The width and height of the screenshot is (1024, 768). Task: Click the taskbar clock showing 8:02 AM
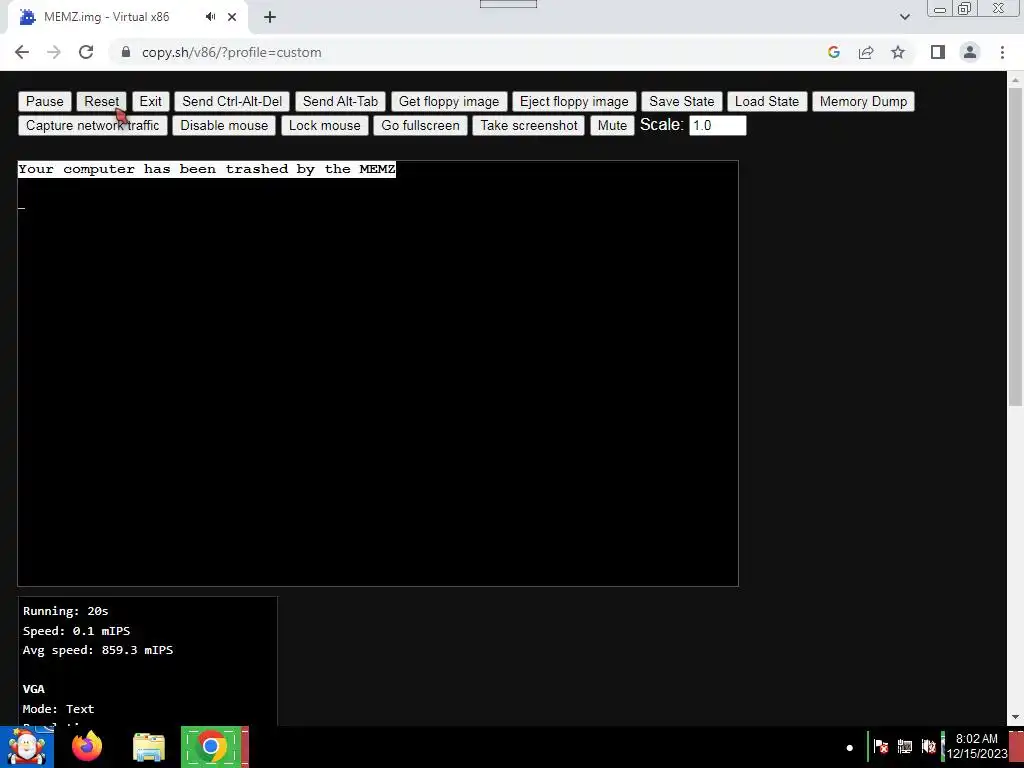pos(977,746)
